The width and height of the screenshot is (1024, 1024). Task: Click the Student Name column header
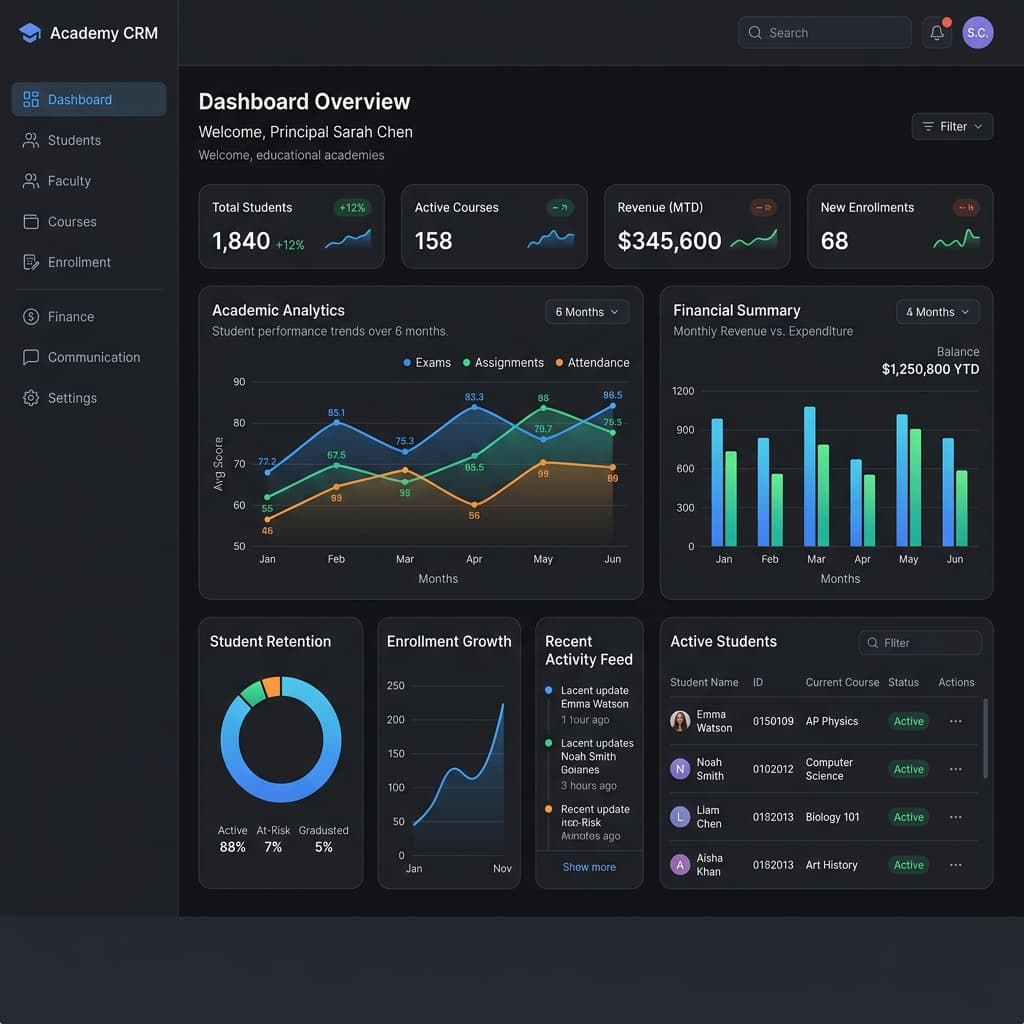coord(704,682)
